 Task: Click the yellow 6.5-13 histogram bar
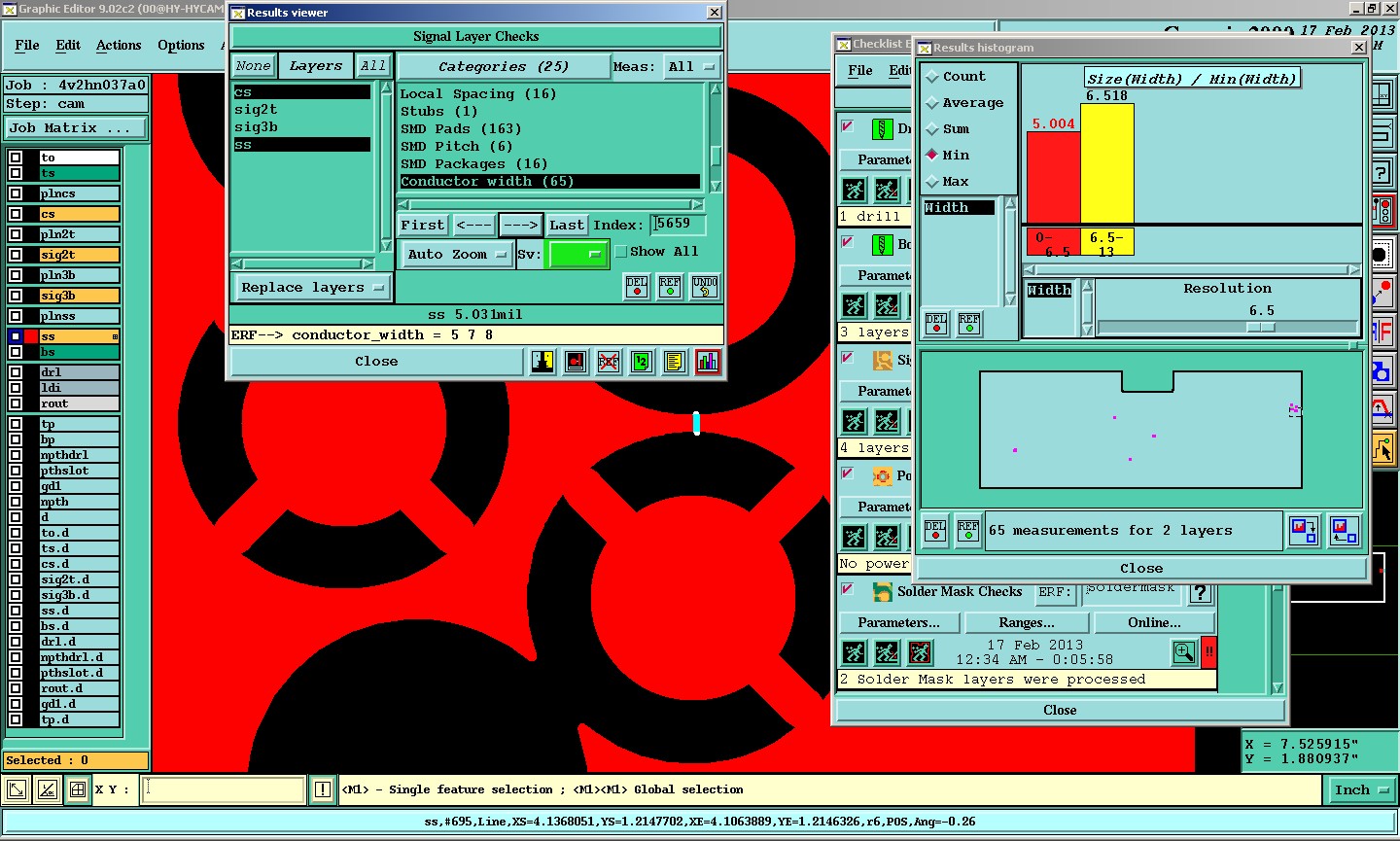(x=1107, y=164)
